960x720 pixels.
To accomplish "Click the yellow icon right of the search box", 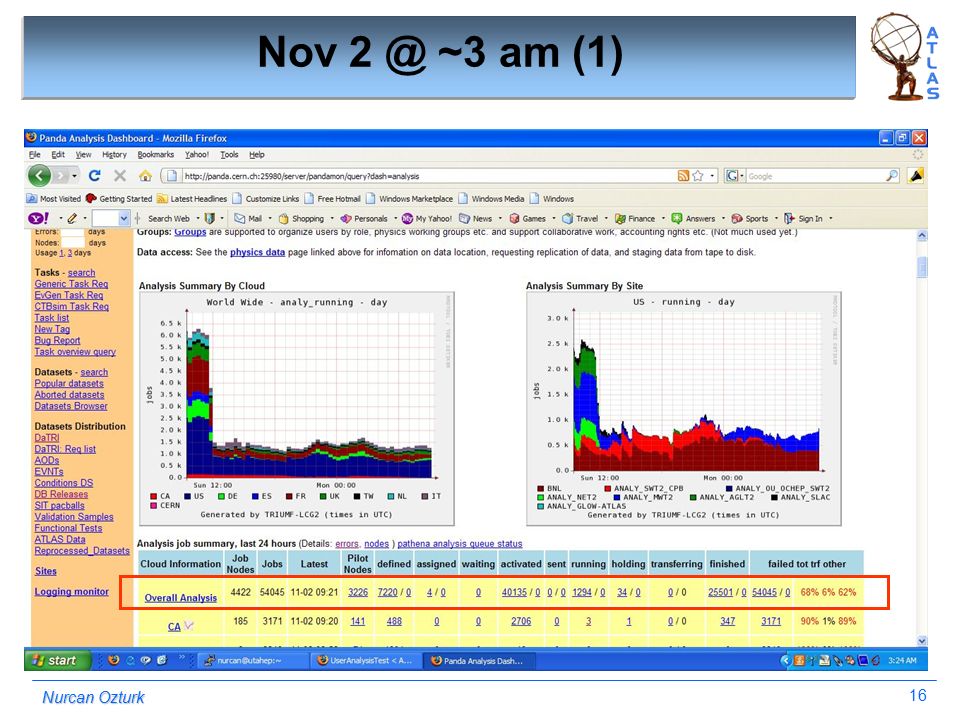I will 916,176.
